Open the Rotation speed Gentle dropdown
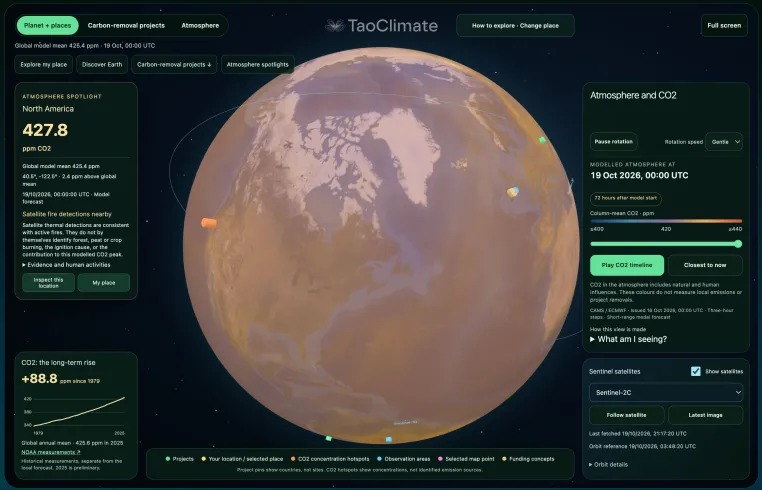 (x=724, y=142)
